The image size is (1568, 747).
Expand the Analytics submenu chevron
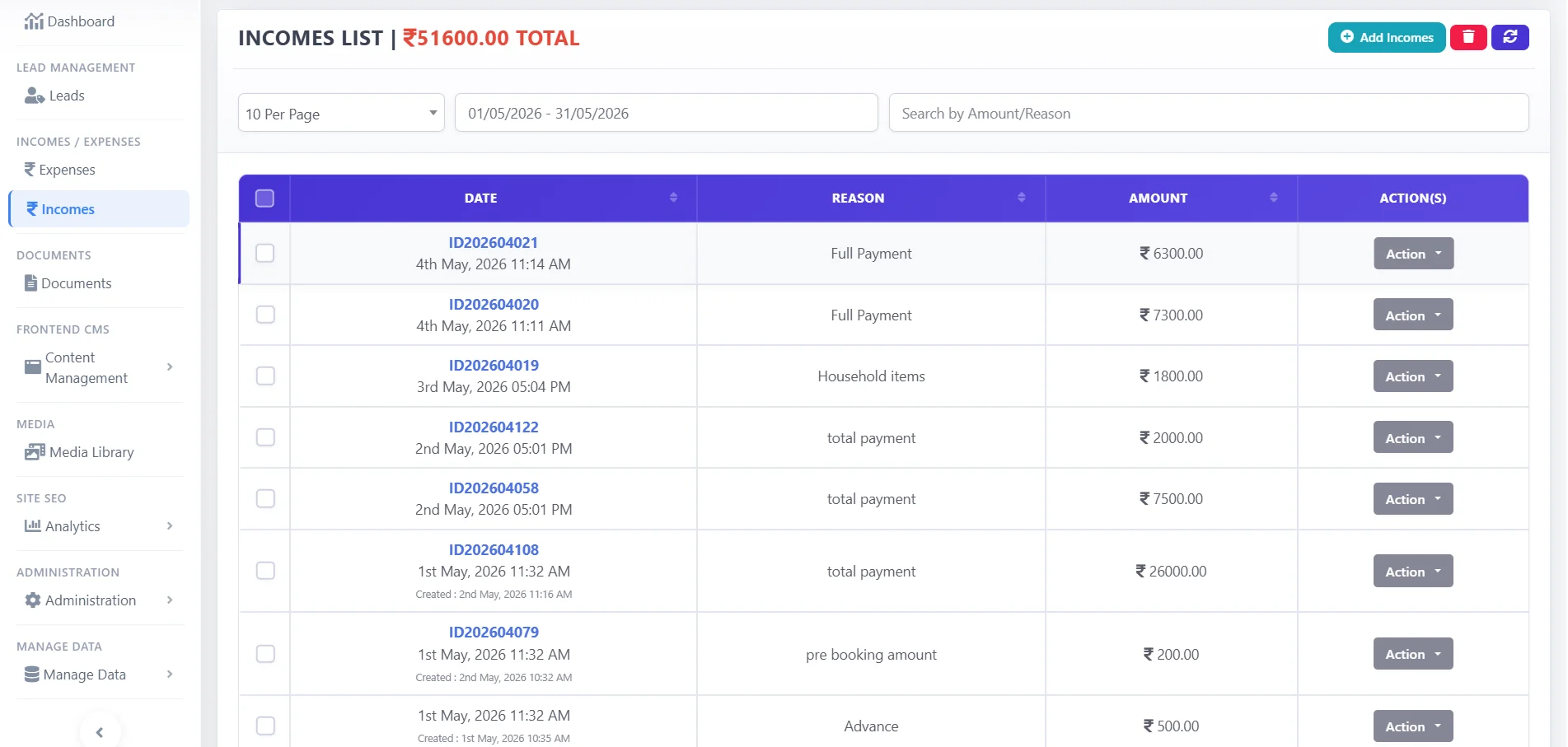(170, 525)
